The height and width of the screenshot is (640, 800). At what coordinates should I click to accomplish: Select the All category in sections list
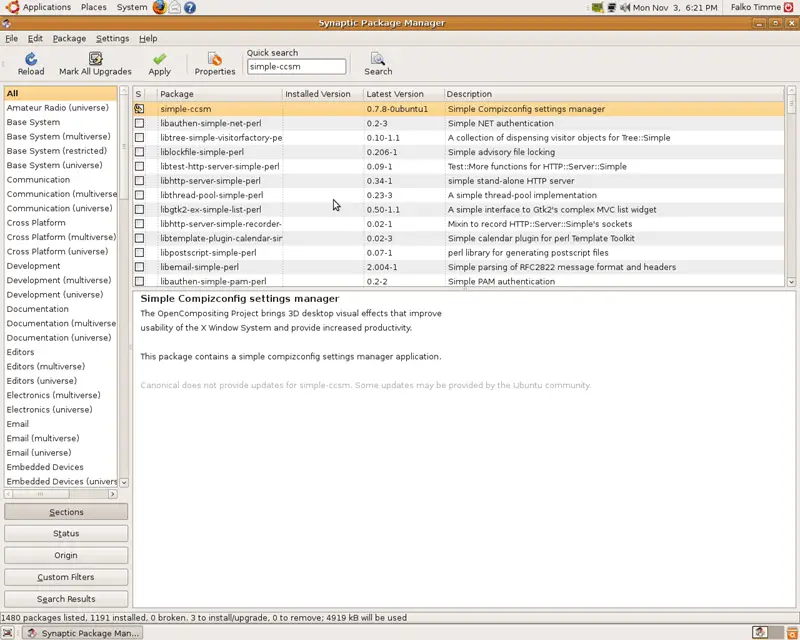[61, 93]
